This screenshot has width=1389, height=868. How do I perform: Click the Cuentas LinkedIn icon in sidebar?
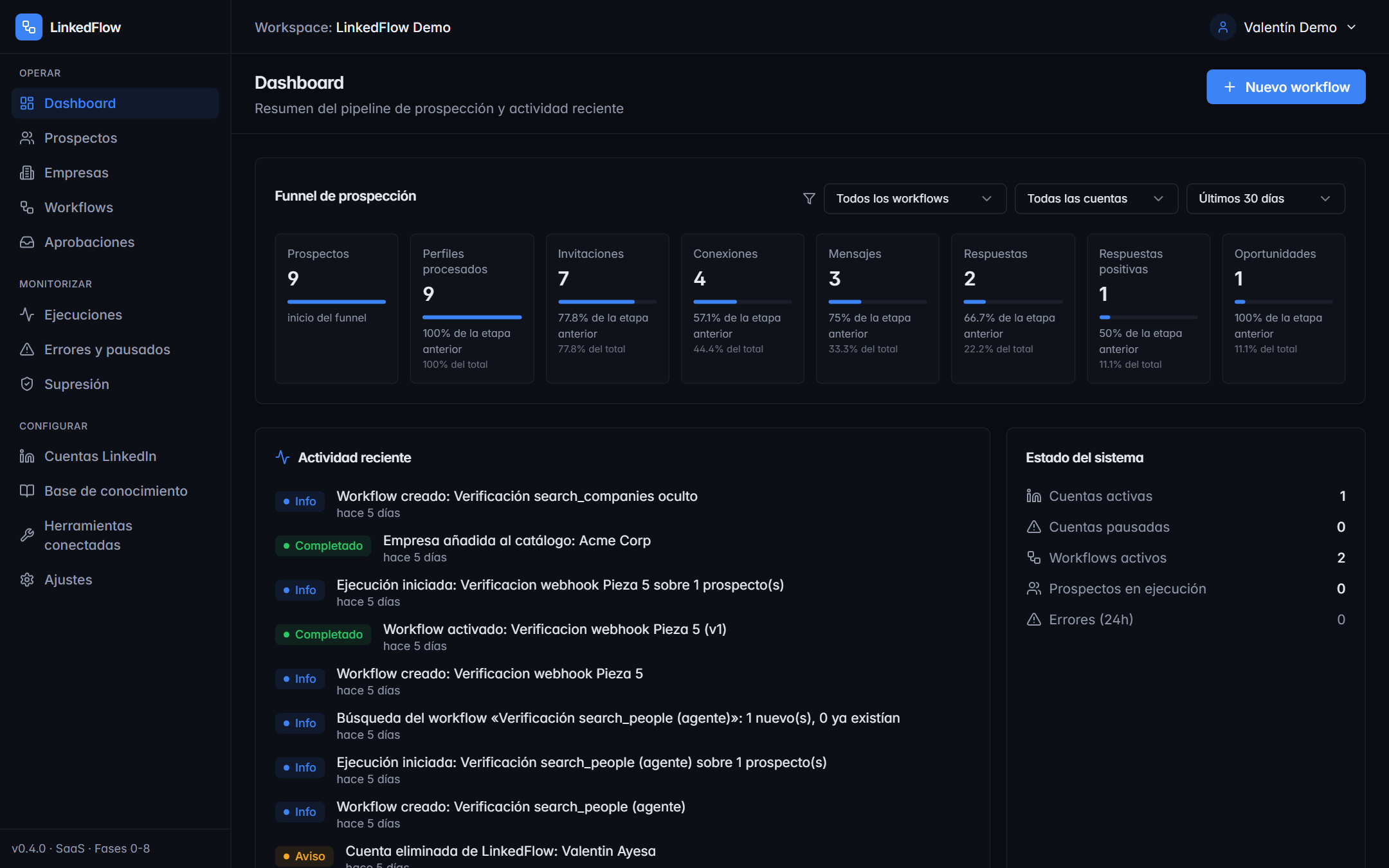point(27,457)
